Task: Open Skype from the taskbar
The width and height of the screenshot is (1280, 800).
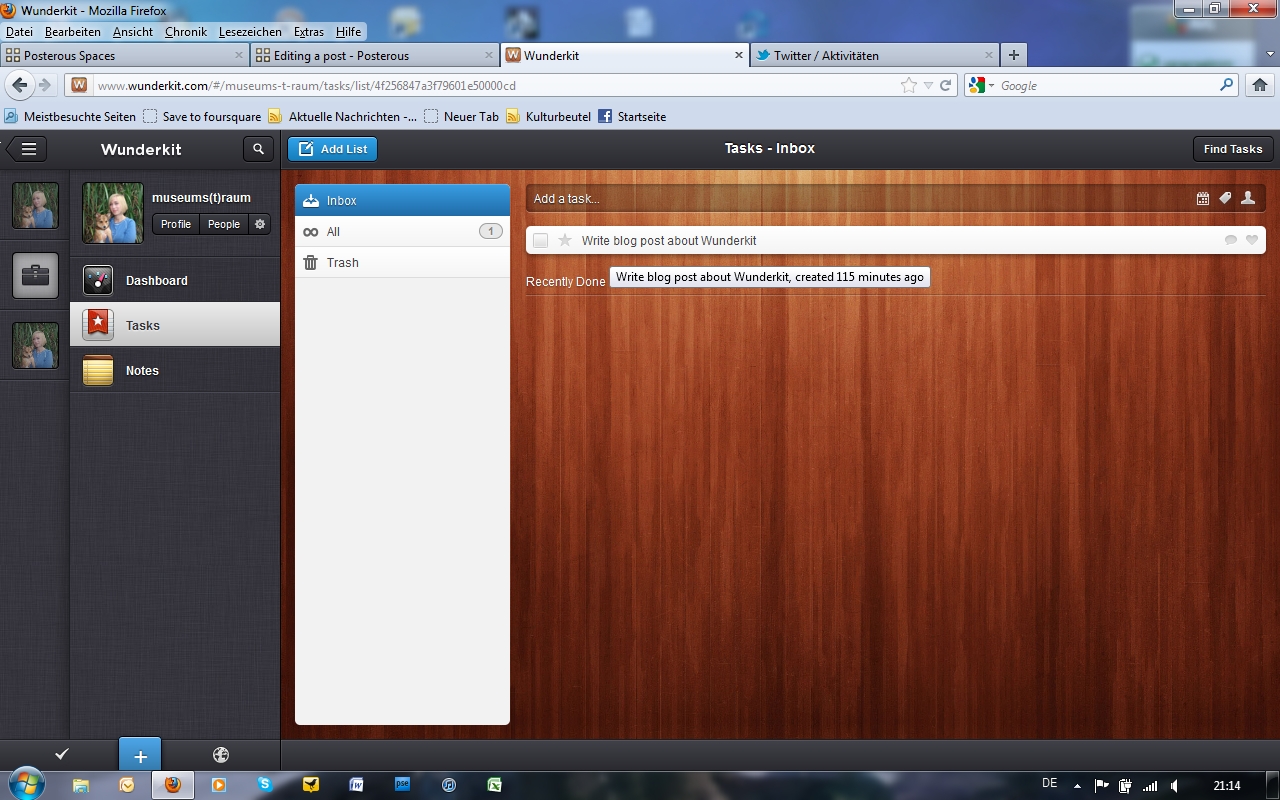Action: (x=264, y=785)
